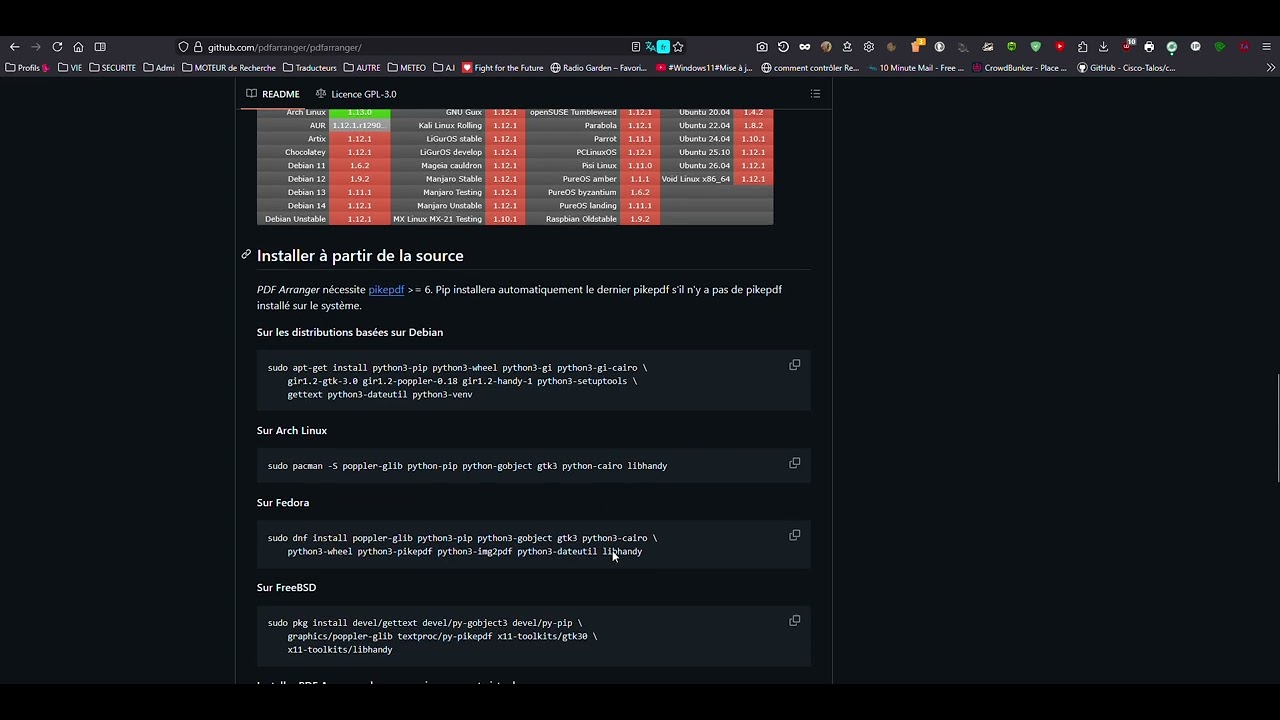Click the page vertical scrollbar thumb
The image size is (1280, 720).
point(1278,428)
